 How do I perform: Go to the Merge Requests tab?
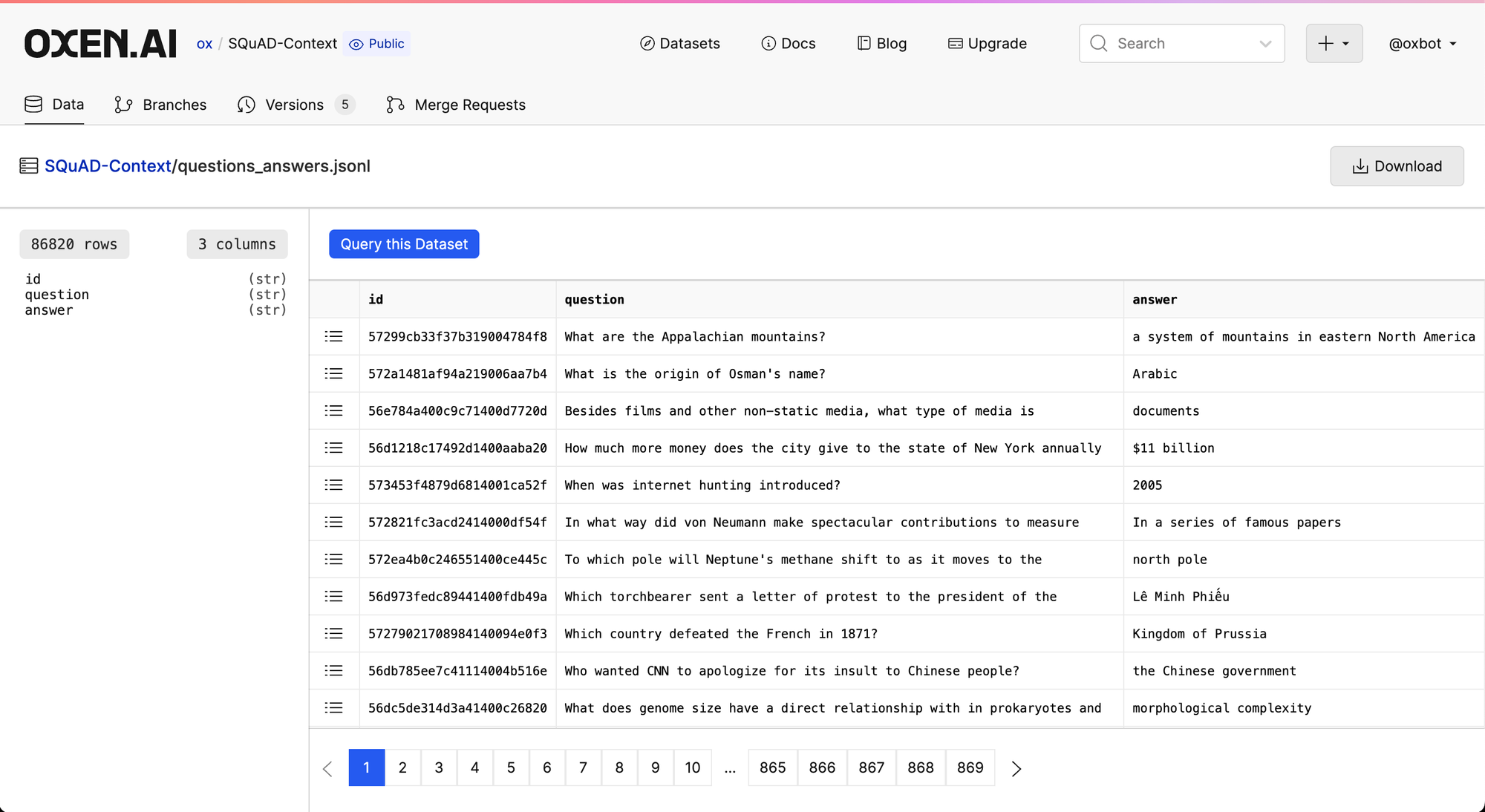(x=456, y=105)
